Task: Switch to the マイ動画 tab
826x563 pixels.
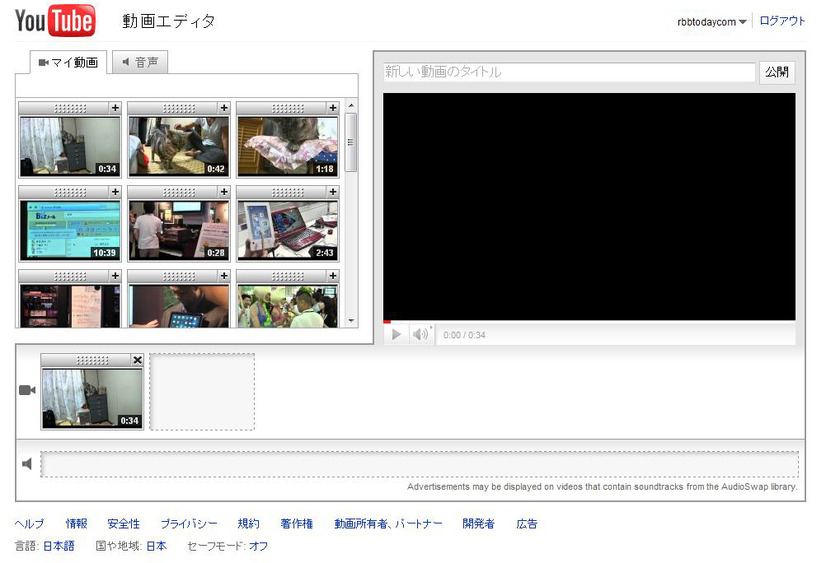Action: [68, 62]
